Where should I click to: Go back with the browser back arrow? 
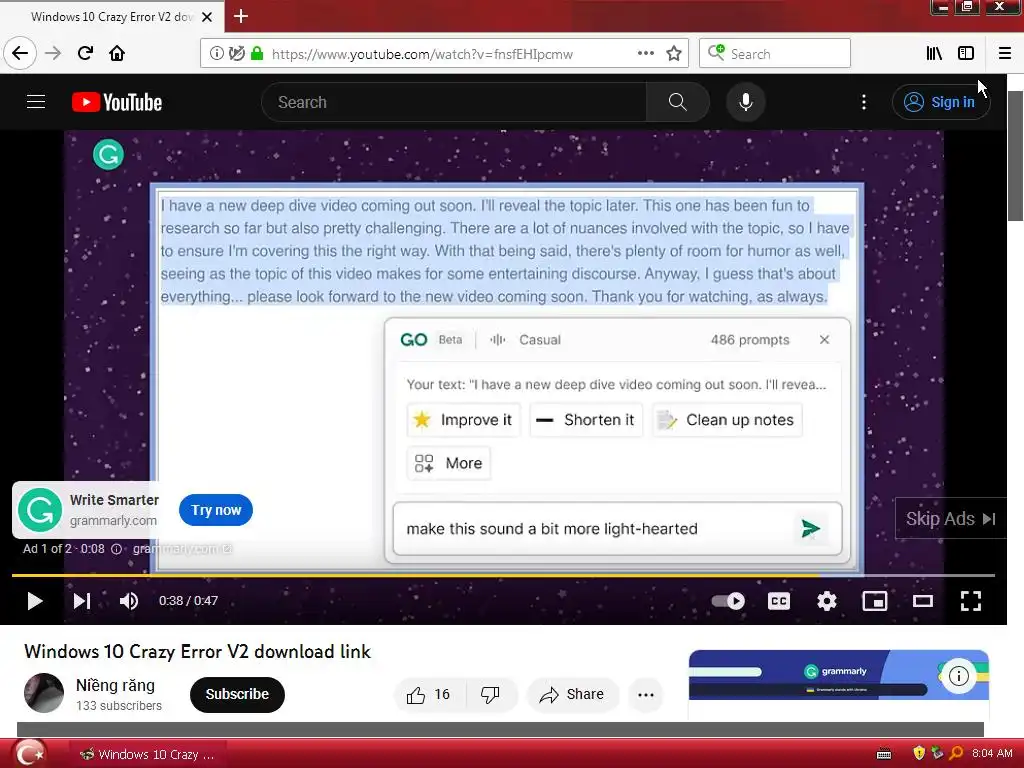pos(20,53)
